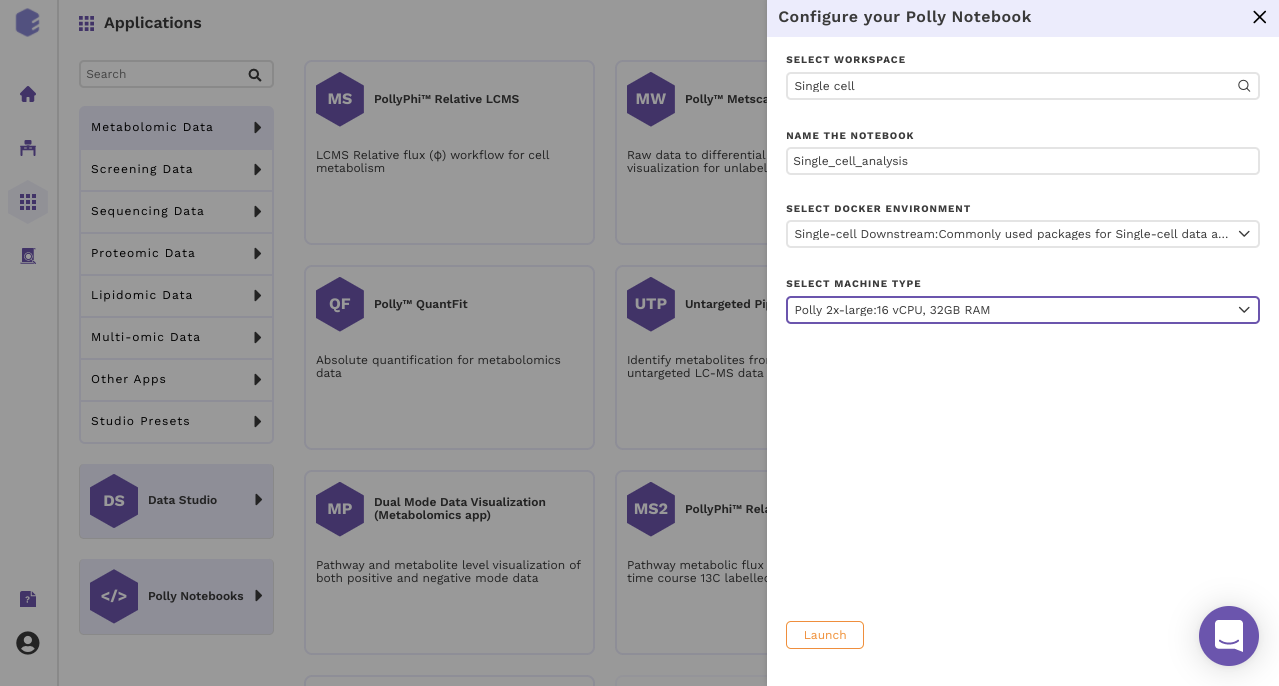Viewport: 1279px width, 686px height.
Task: Open the chat support bubble
Action: (1228, 636)
